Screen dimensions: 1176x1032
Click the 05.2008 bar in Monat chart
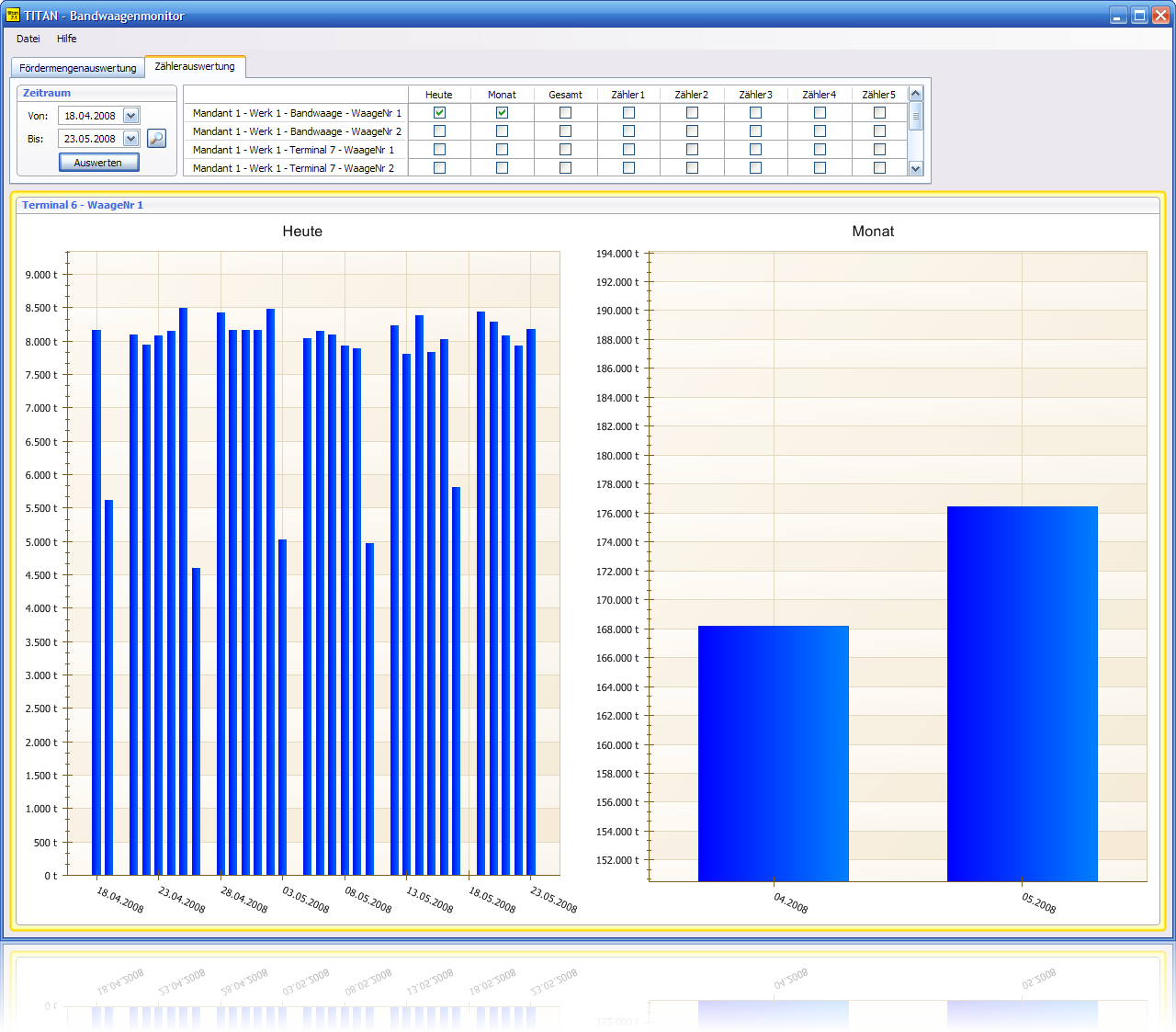coord(1022,694)
